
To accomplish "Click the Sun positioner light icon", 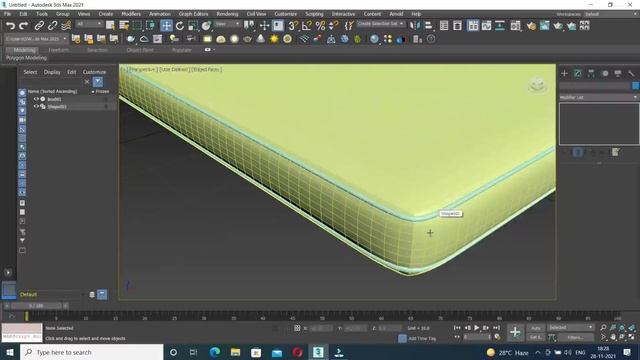I will (274, 39).
